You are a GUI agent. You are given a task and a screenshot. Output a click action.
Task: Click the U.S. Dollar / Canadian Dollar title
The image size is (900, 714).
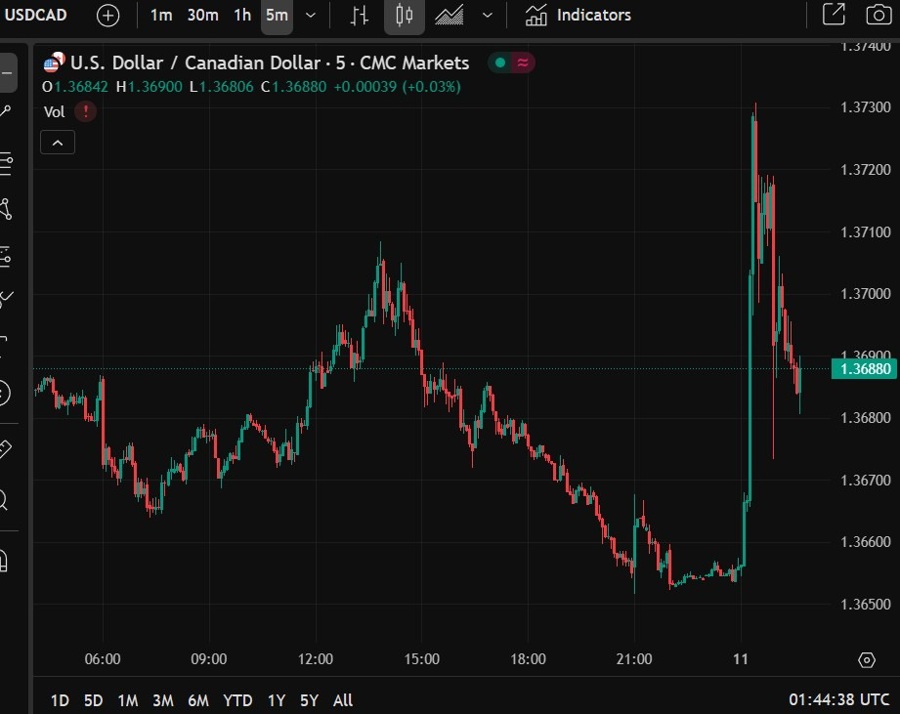pyautogui.click(x=195, y=63)
